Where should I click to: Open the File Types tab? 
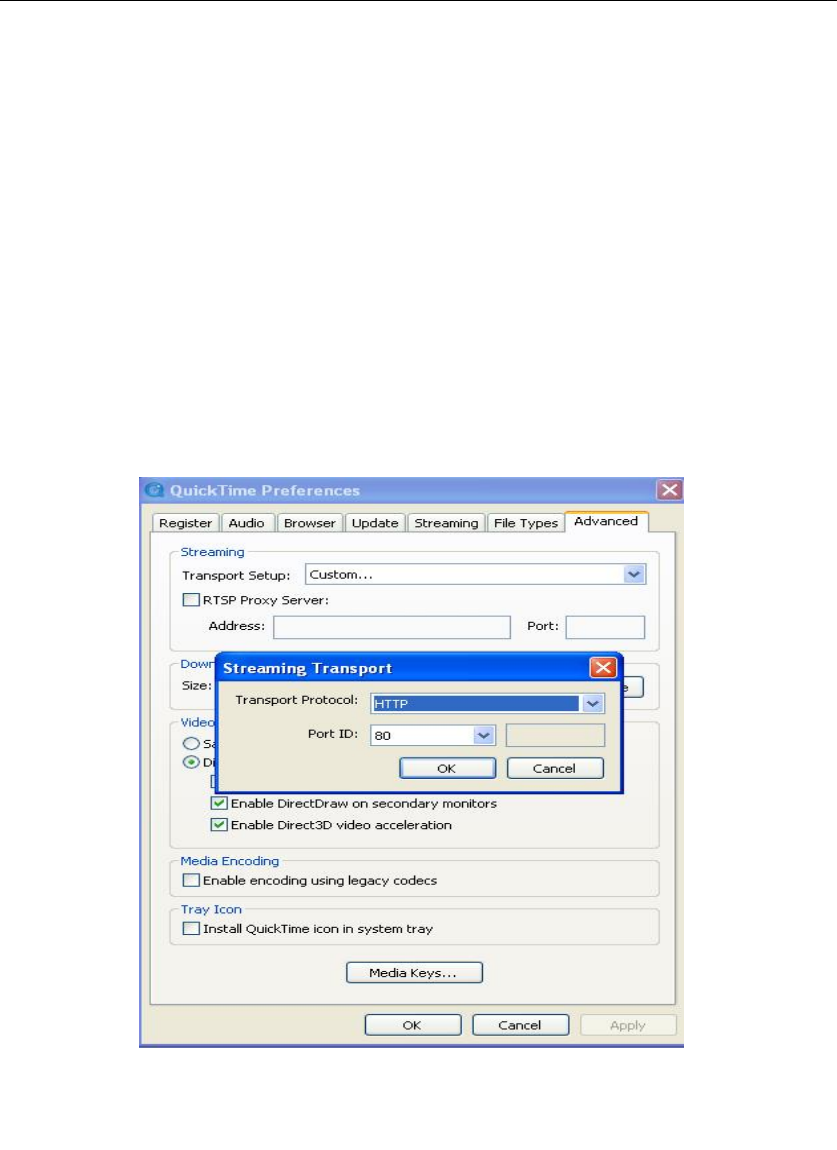pos(526,523)
